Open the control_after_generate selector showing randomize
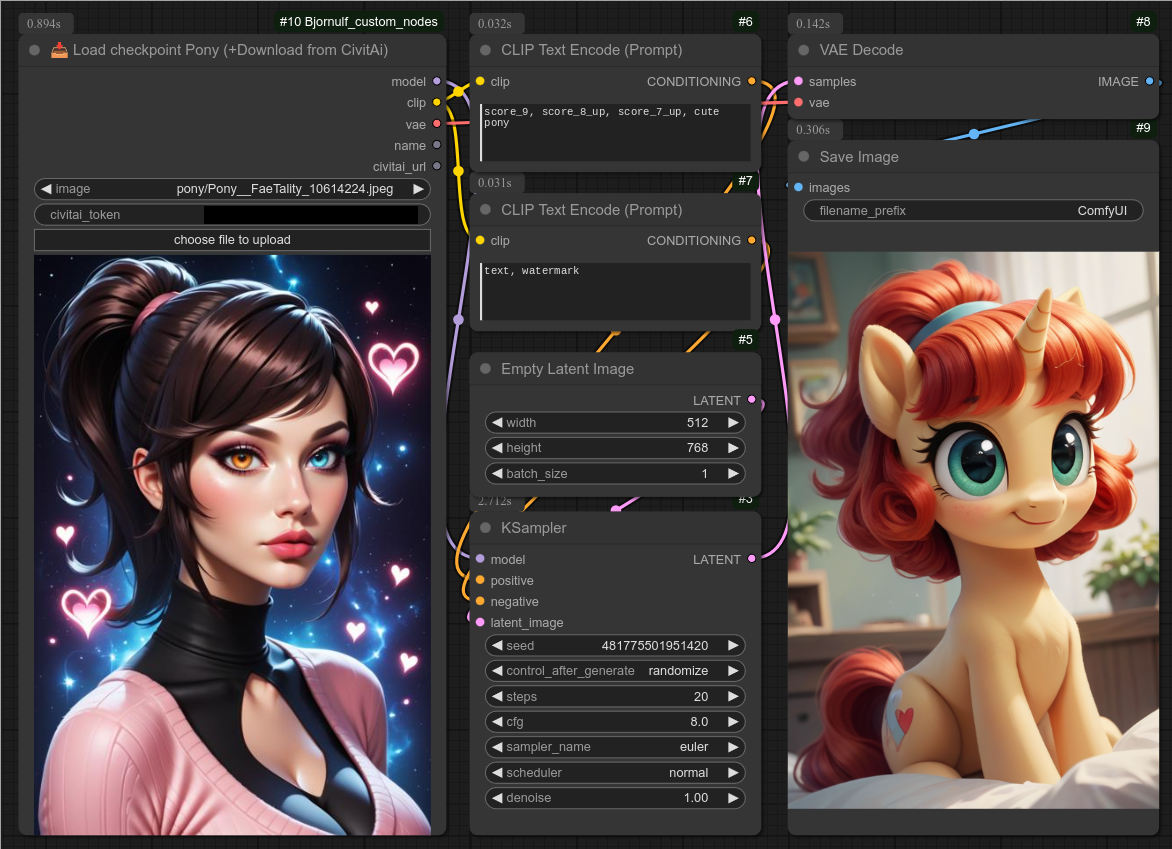 614,670
